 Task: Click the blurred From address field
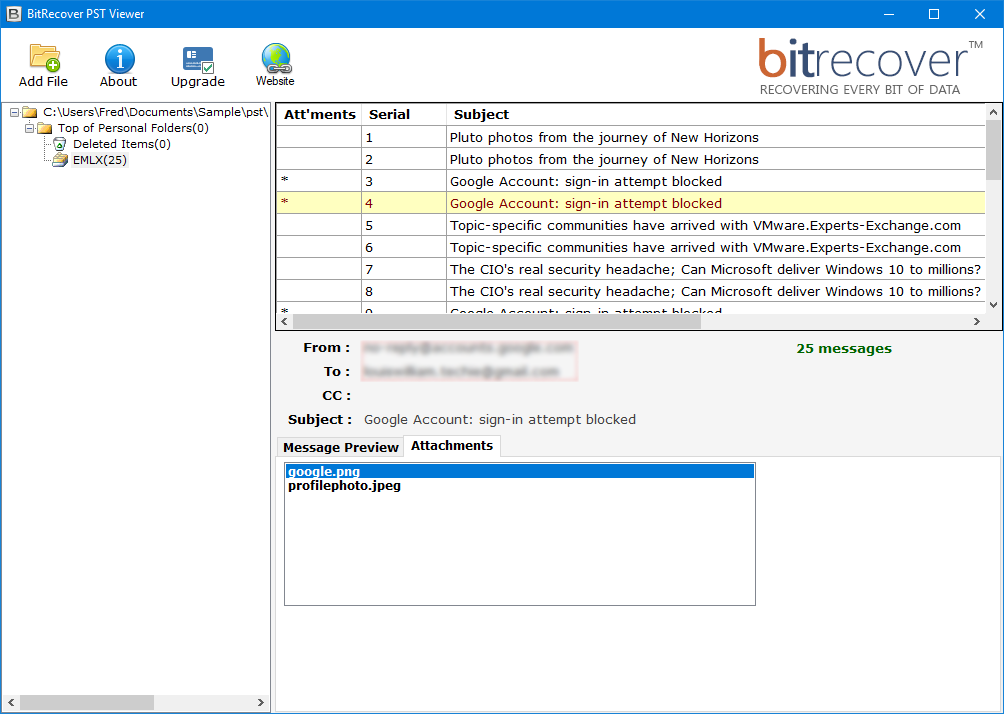coord(469,348)
